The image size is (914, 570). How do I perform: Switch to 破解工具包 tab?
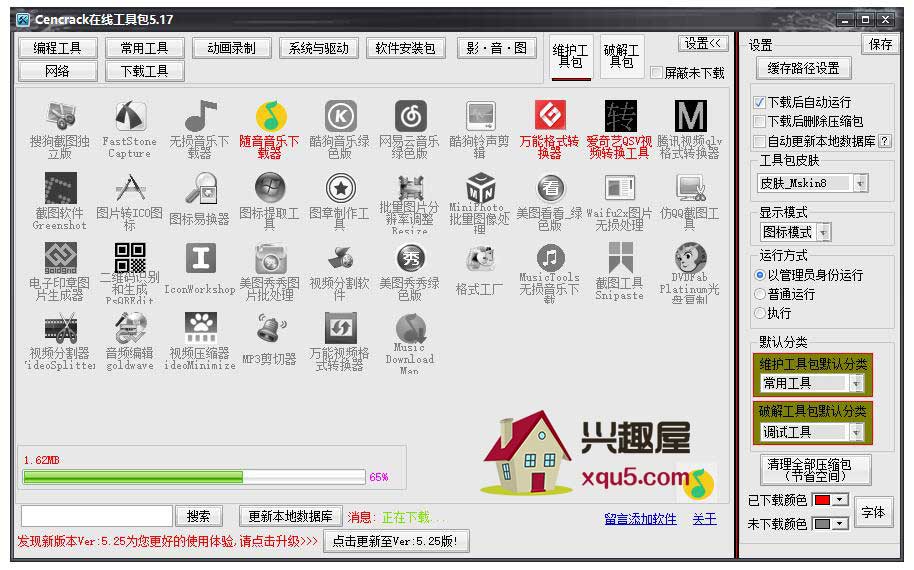click(621, 57)
